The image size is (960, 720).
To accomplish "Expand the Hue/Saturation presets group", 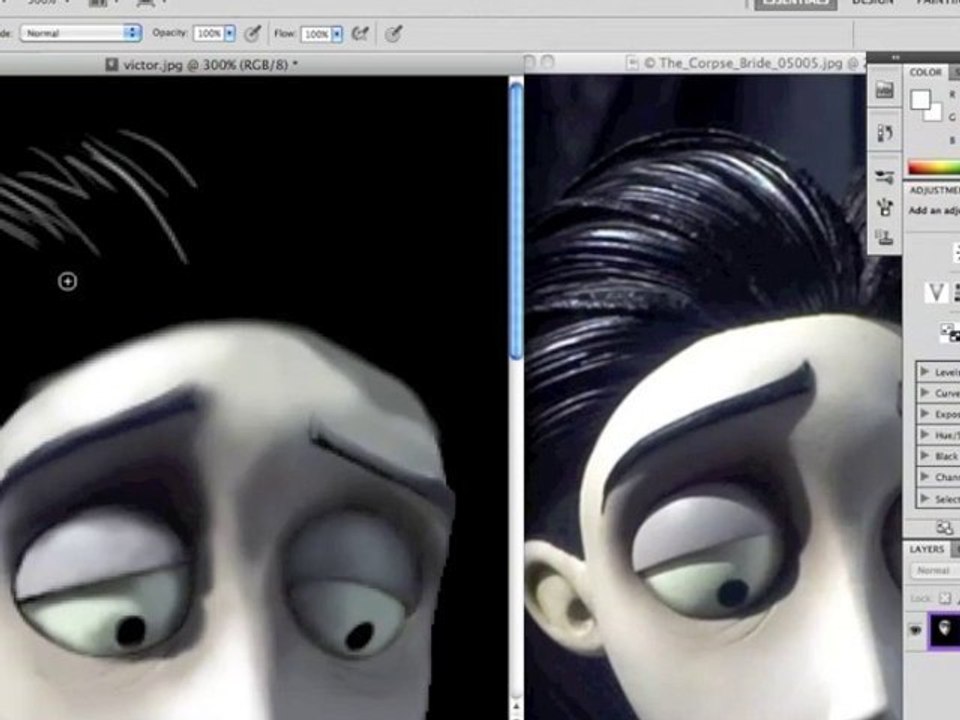I will click(x=925, y=435).
